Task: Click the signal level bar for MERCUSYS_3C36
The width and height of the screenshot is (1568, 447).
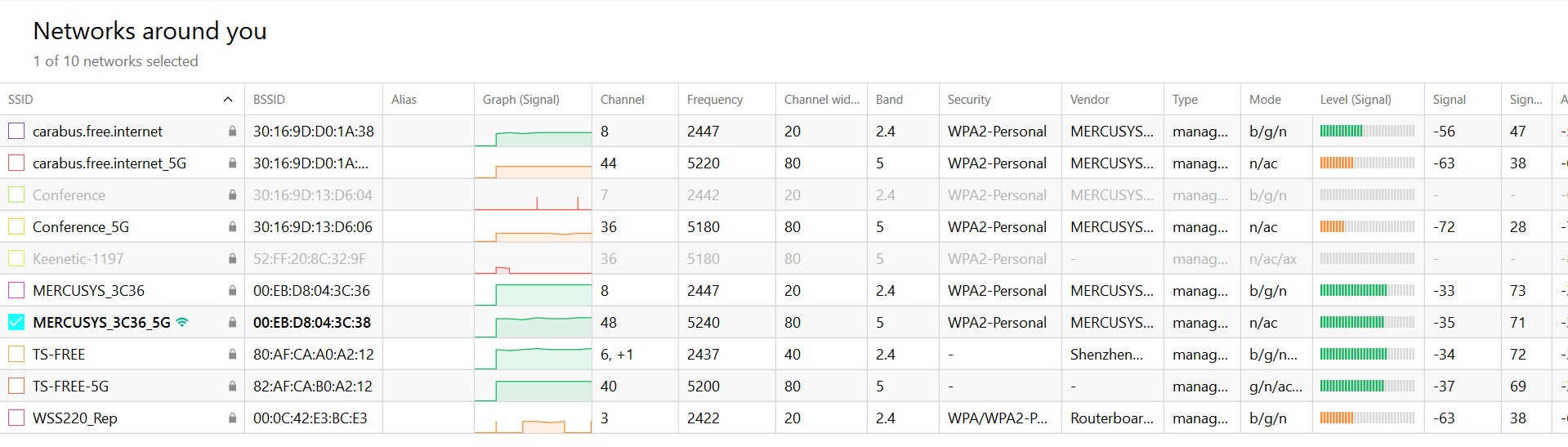Action: (1367, 291)
